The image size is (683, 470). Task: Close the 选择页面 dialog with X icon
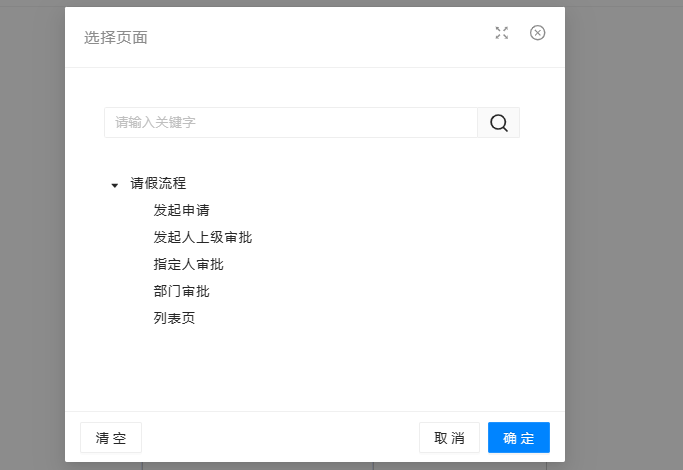pos(537,33)
